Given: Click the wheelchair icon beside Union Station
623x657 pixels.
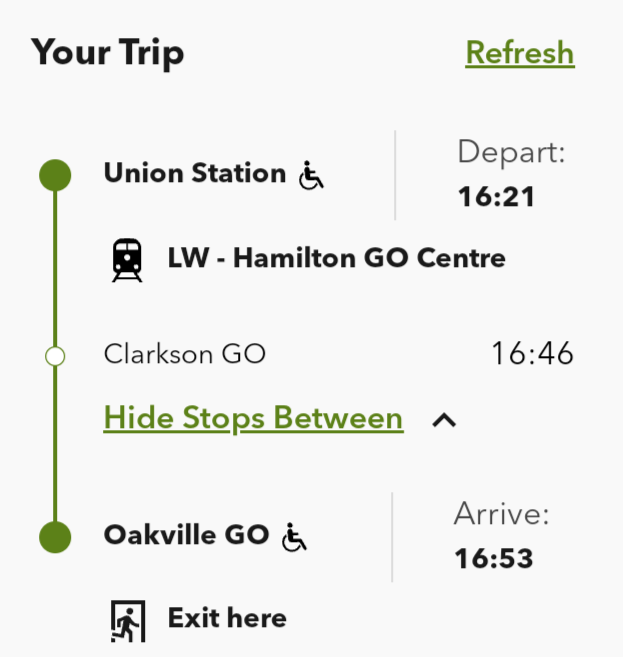Looking at the screenshot, I should pyautogui.click(x=312, y=177).
